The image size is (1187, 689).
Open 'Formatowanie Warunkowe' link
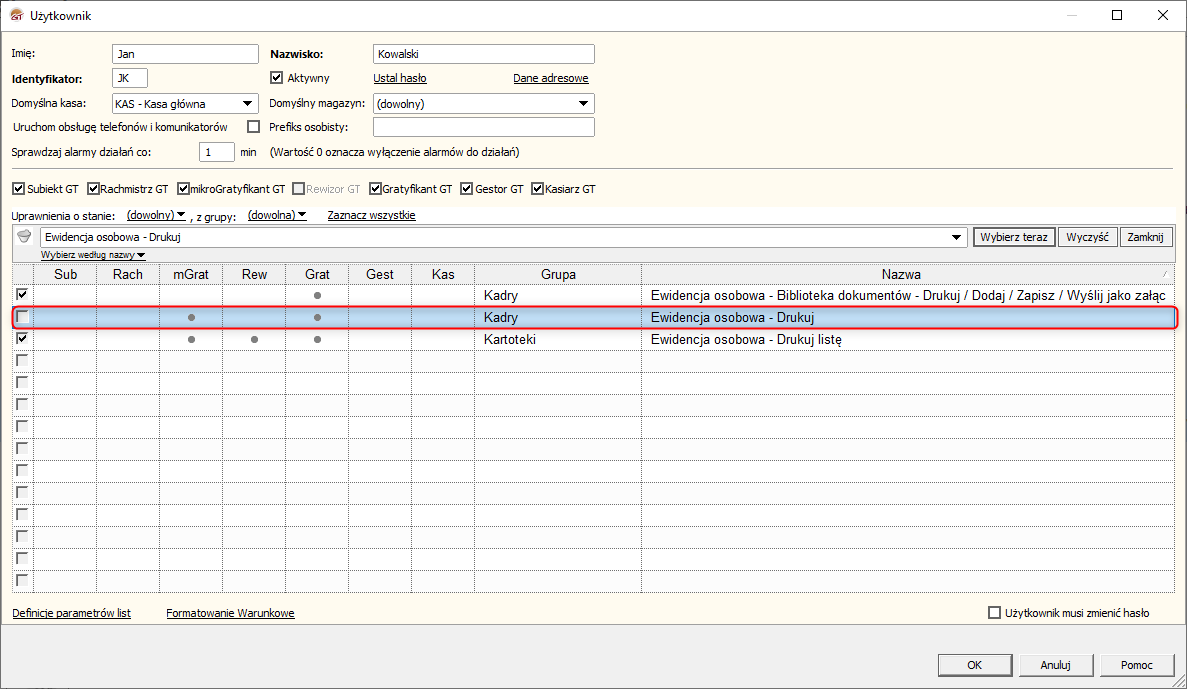230,613
